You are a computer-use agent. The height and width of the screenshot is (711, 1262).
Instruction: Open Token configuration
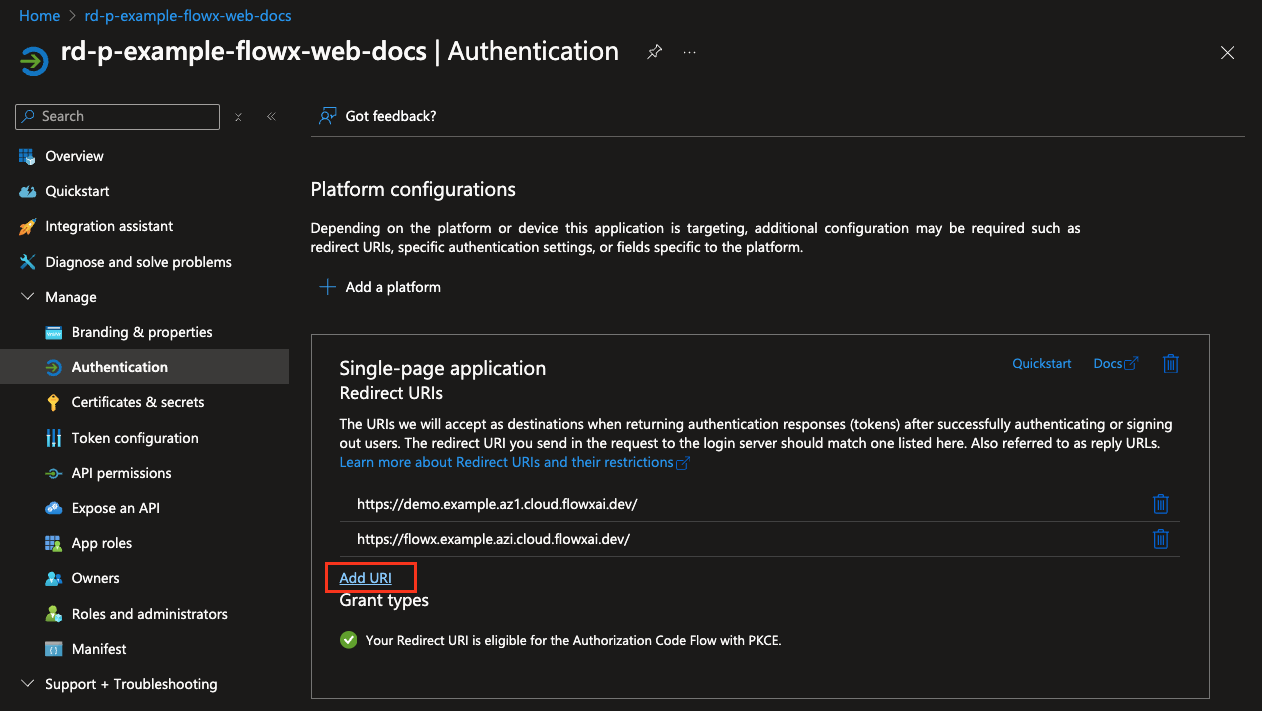135,438
